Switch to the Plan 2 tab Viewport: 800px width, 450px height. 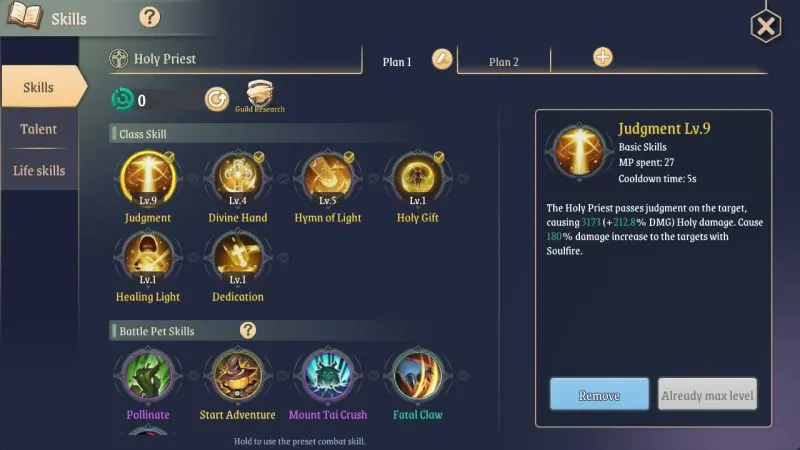pos(504,61)
